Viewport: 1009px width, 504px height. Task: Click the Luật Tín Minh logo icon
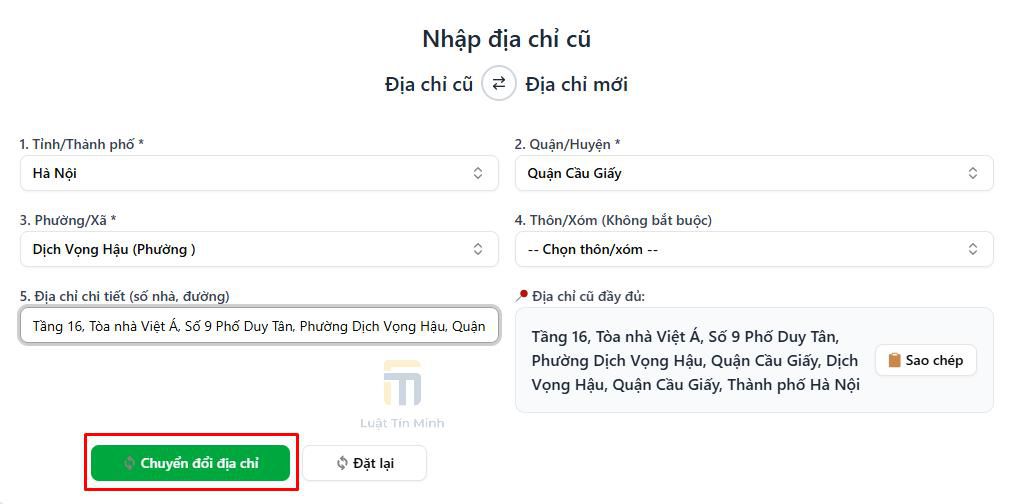click(401, 384)
